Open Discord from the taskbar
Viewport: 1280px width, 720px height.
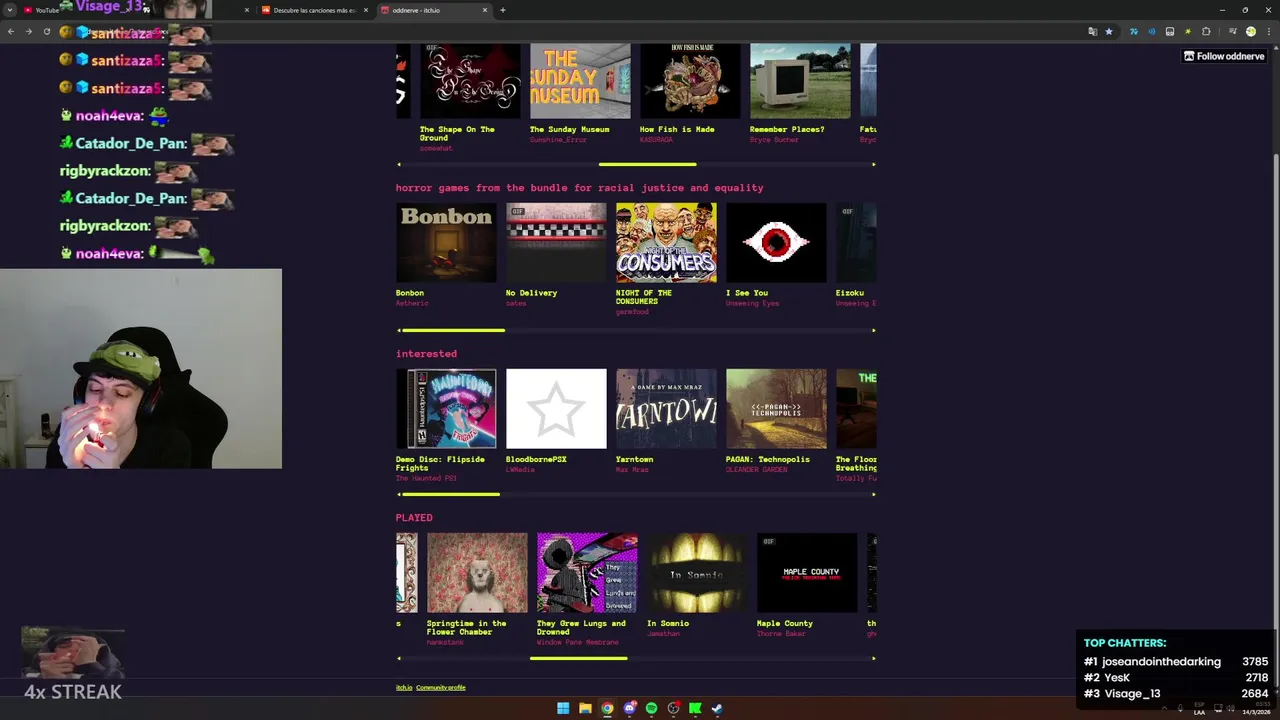[x=629, y=708]
